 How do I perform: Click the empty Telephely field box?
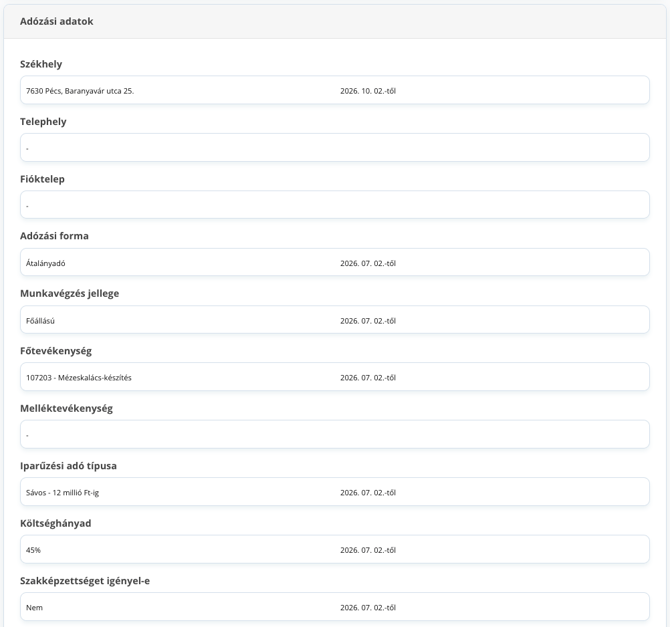335,147
